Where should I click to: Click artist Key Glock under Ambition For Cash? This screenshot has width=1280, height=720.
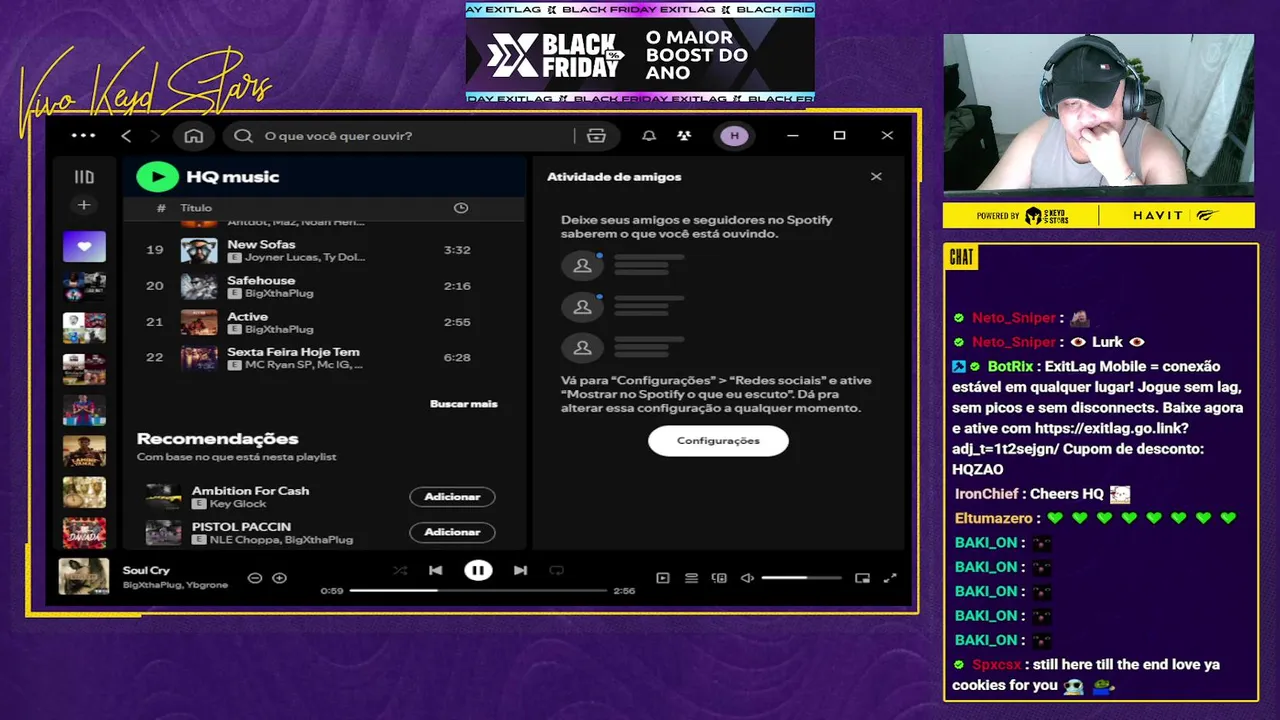pyautogui.click(x=238, y=504)
